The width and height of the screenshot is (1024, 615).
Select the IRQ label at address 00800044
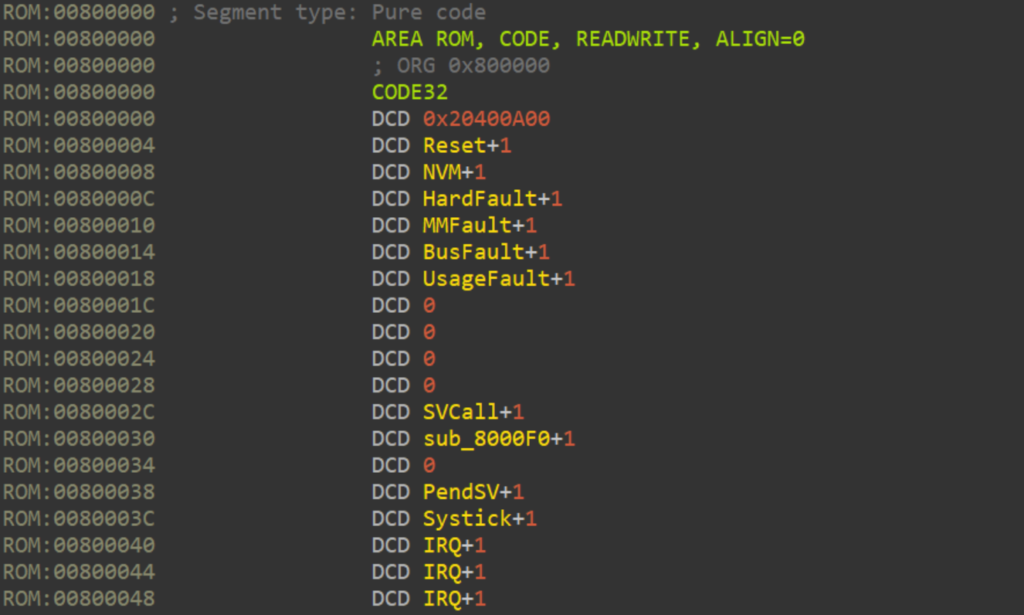(441, 572)
